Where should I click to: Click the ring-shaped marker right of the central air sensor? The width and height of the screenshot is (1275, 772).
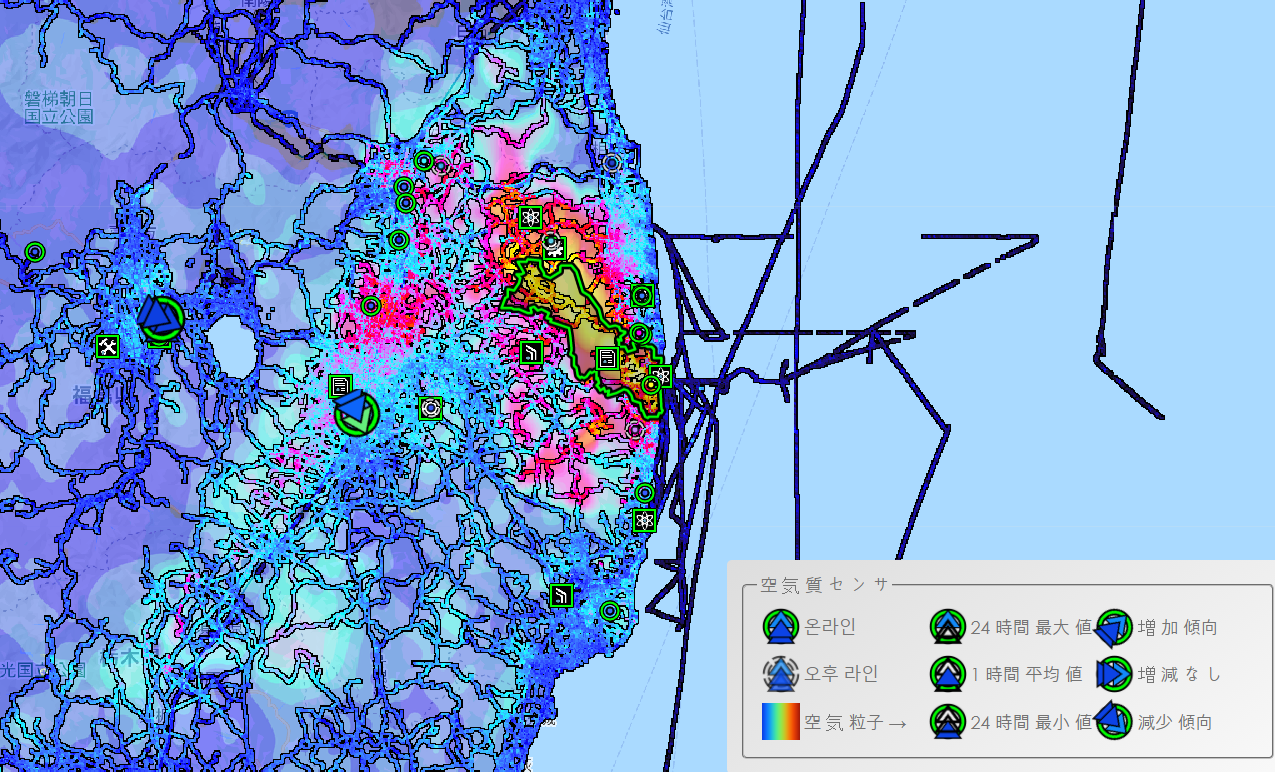pos(430,407)
